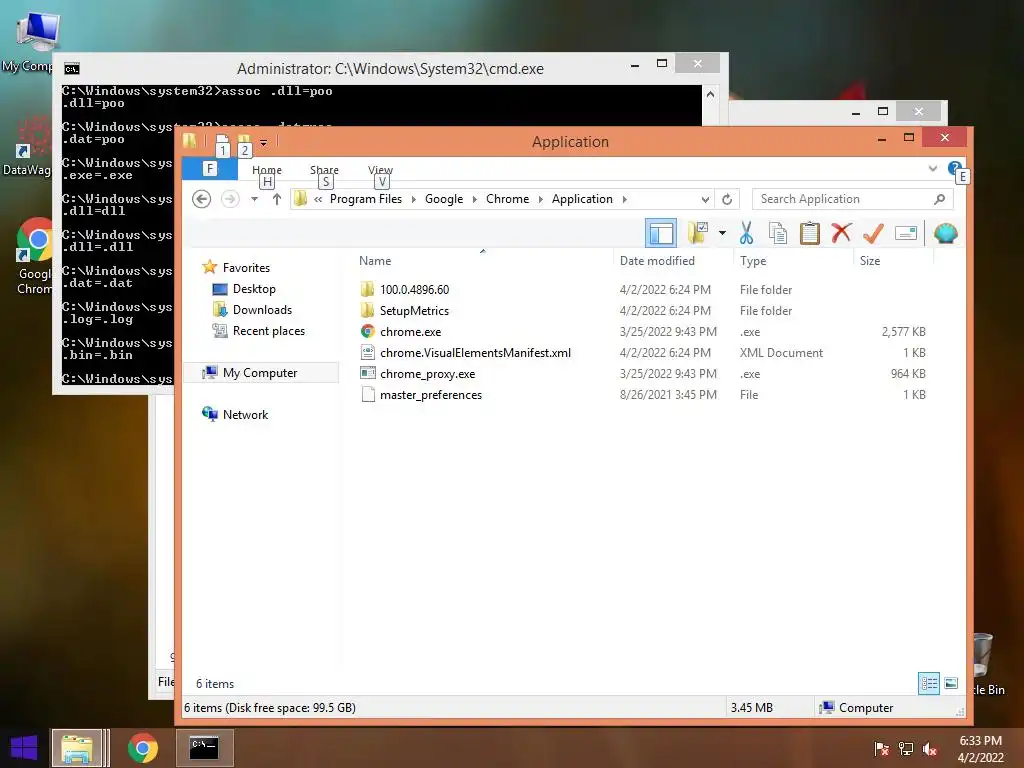
Task: Refresh the Application folder view
Action: point(727,199)
